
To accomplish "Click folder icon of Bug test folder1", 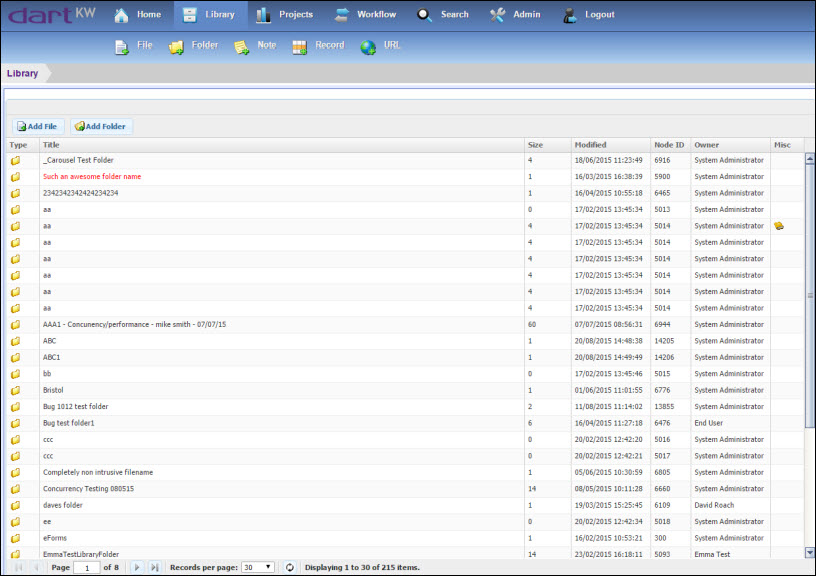I will coord(16,424).
